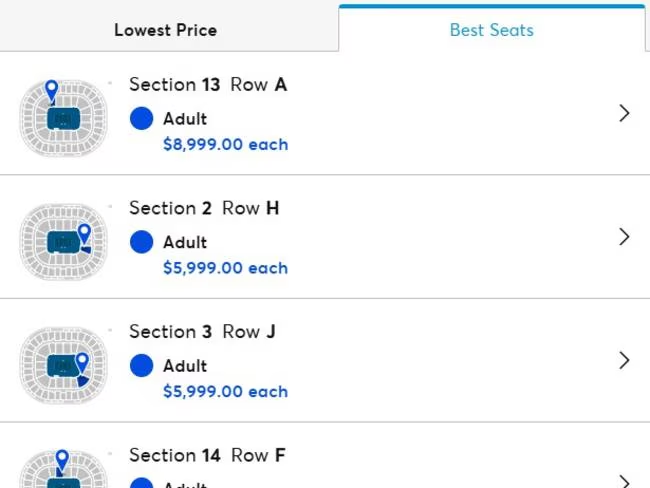
Task: Open Section 13 Row A with its chevron
Action: pos(624,113)
